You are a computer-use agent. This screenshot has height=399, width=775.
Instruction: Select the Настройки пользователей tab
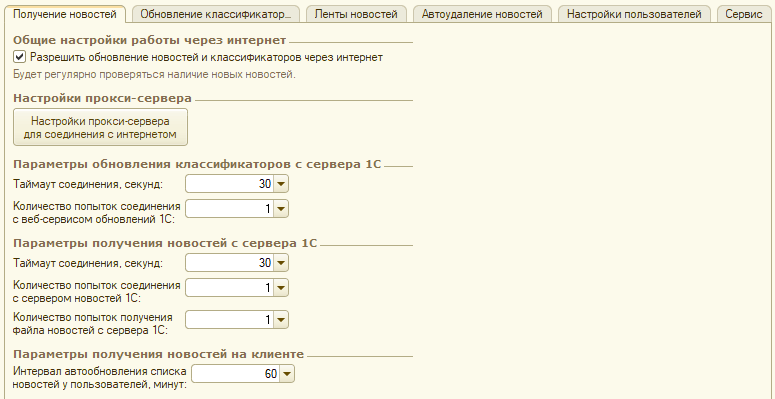(634, 14)
